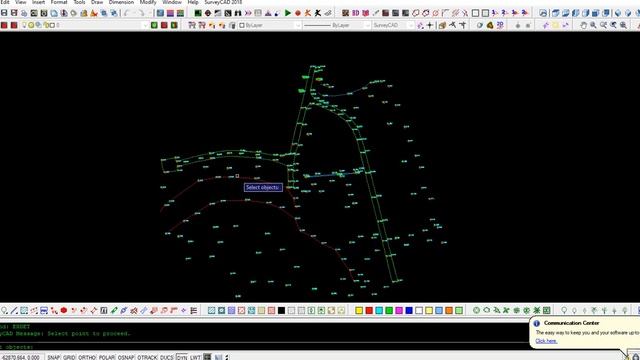The height and width of the screenshot is (360, 640).
Task: Click the purple gradient square icon
Action: tap(170, 13)
